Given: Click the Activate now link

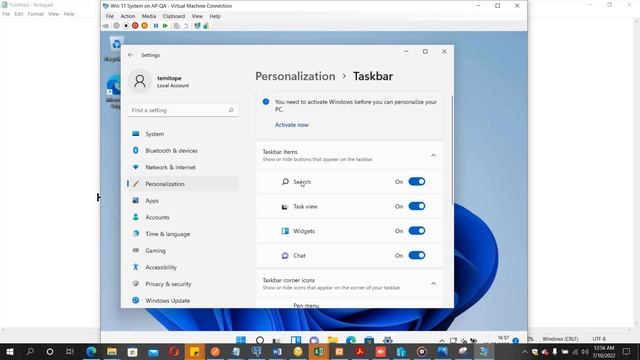Looking at the screenshot, I should pyautogui.click(x=291, y=125).
